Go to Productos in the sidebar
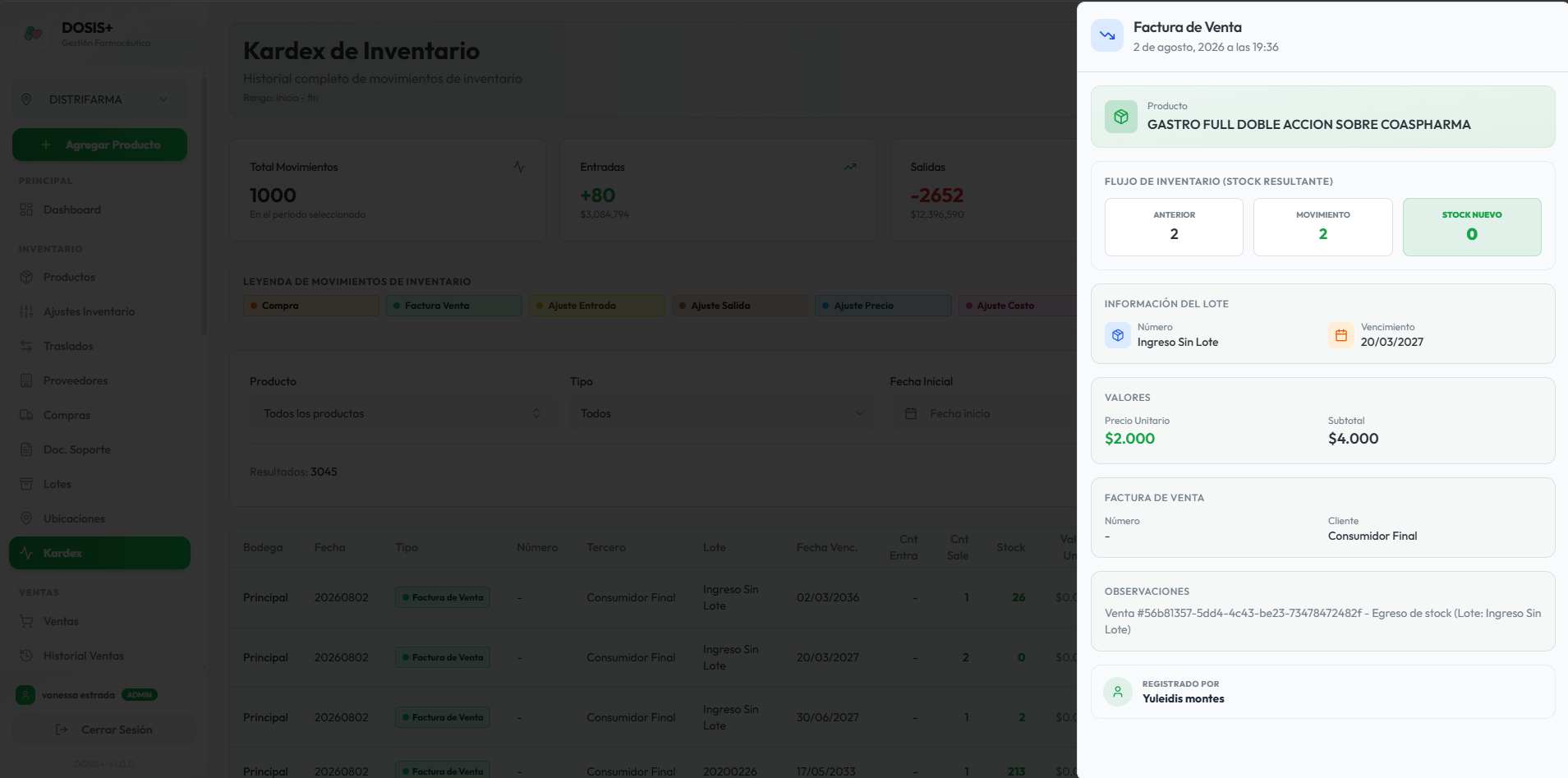The width and height of the screenshot is (1568, 778). [x=99, y=277]
